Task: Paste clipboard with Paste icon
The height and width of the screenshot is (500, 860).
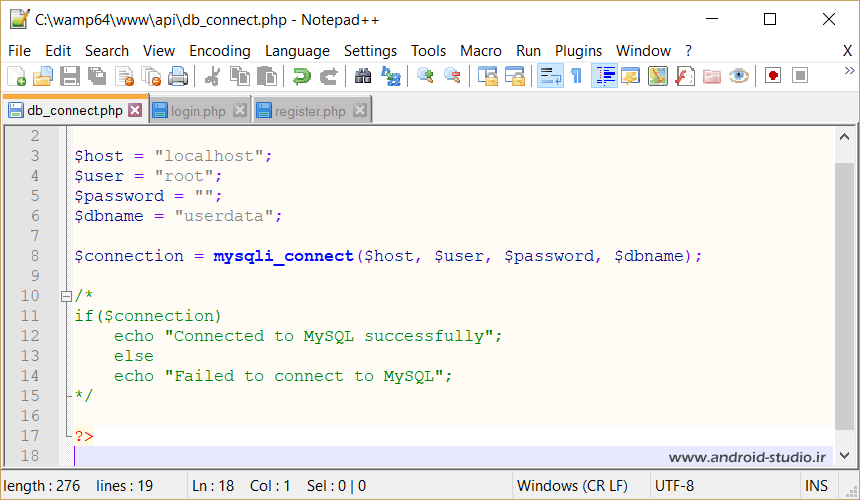Action: 267,76
